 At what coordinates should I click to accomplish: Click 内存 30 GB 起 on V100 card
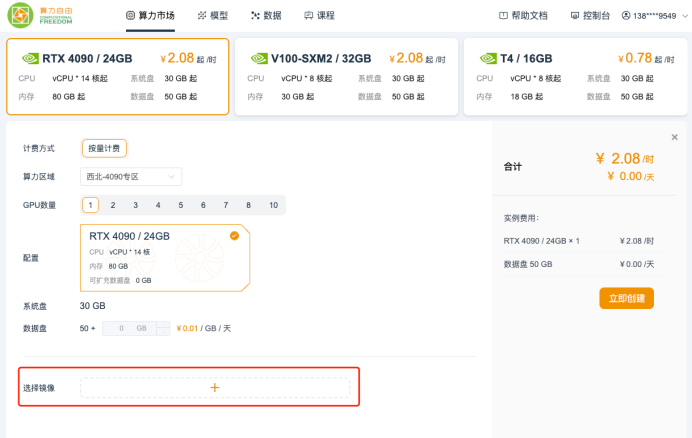(x=297, y=97)
